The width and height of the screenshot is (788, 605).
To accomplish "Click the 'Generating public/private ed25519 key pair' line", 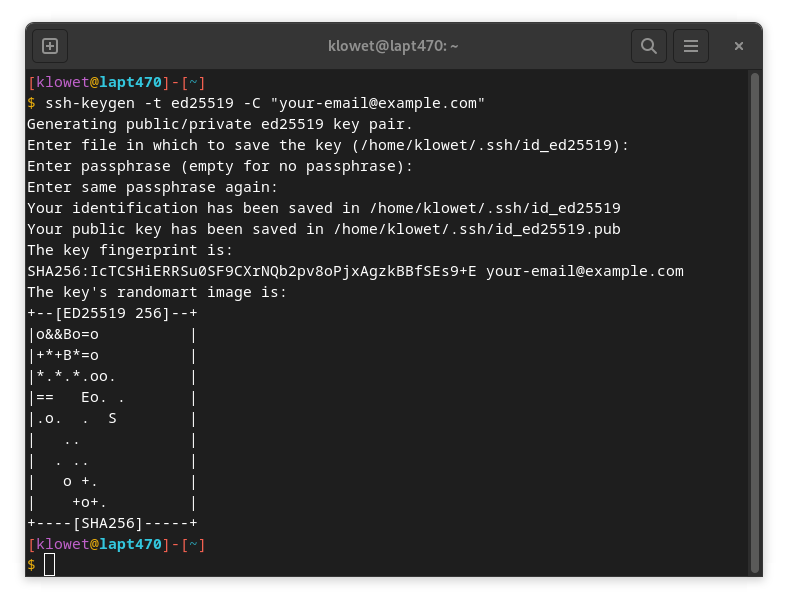I will click(x=220, y=124).
